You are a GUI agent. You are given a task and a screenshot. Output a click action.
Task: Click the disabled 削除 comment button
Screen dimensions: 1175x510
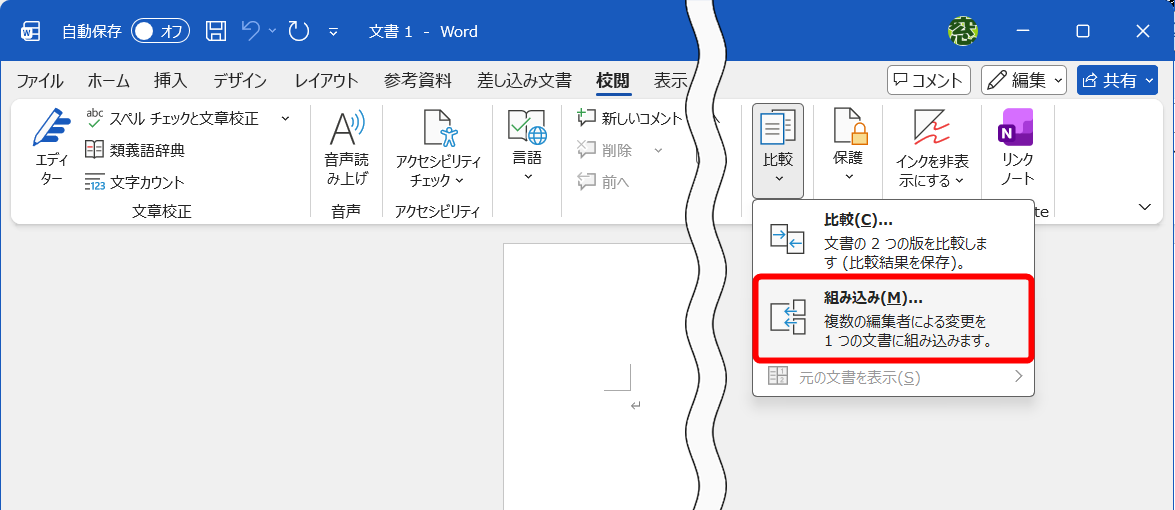[605, 150]
